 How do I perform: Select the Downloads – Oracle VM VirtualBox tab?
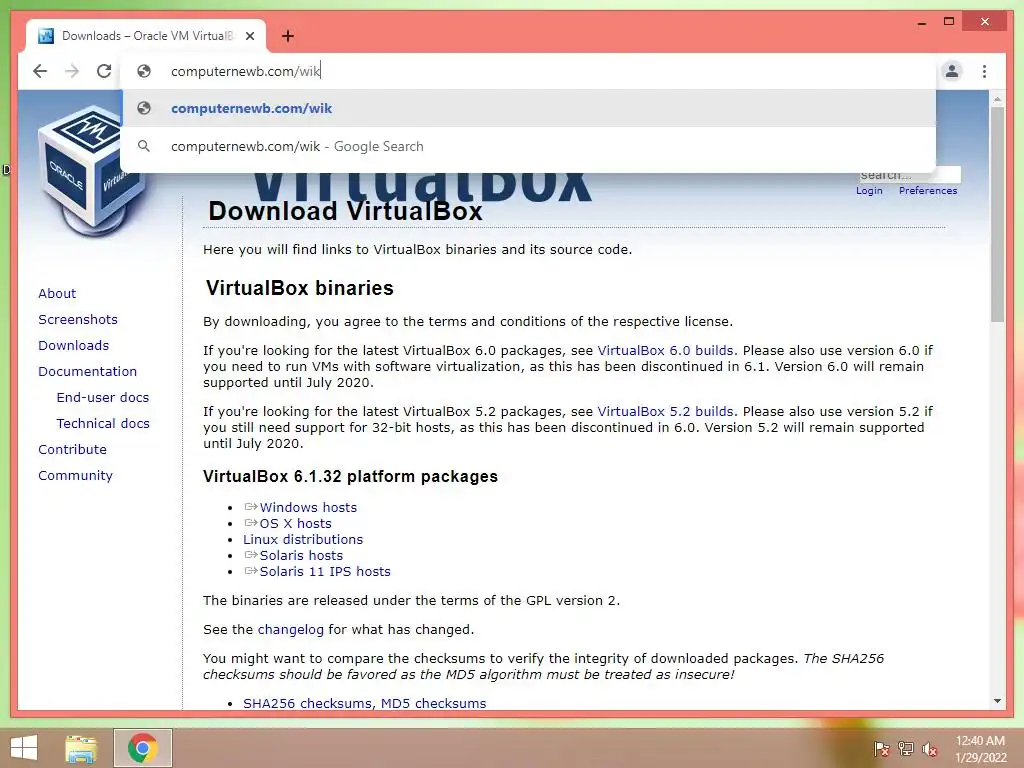coord(146,36)
